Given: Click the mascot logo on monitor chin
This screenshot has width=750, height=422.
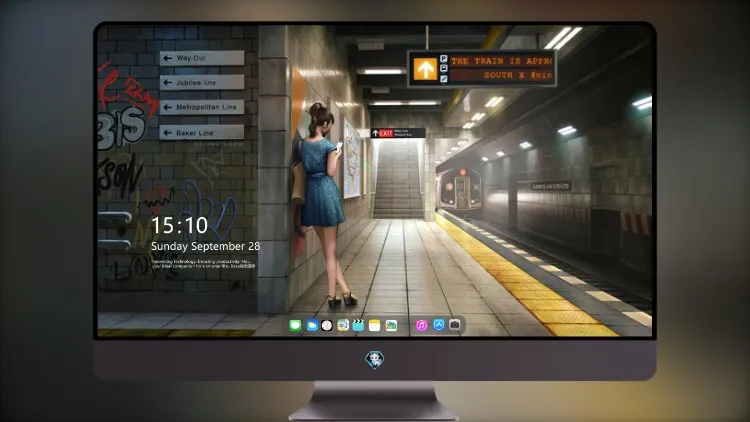Looking at the screenshot, I should click(375, 360).
